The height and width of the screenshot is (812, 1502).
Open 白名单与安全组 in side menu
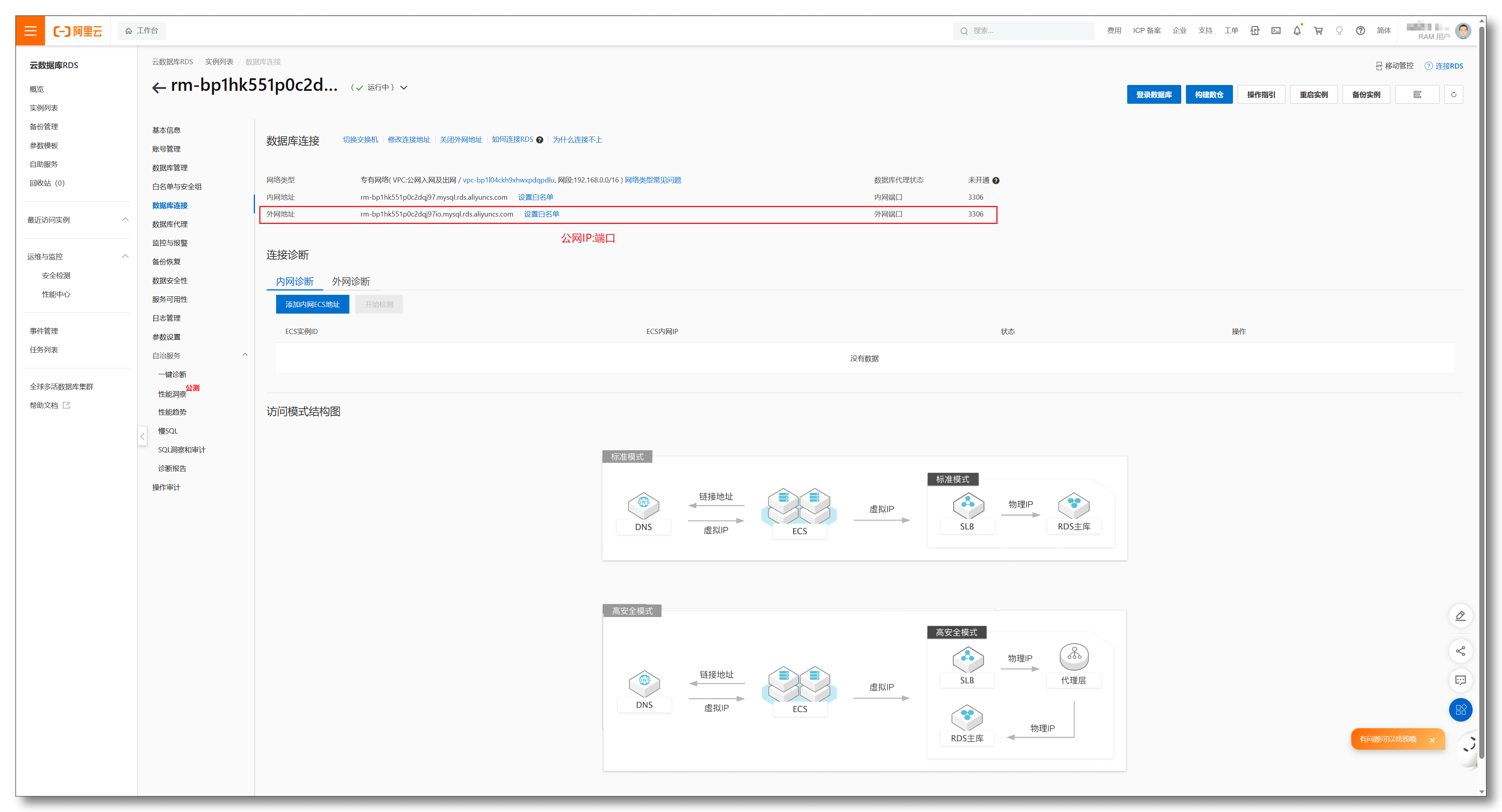[177, 186]
